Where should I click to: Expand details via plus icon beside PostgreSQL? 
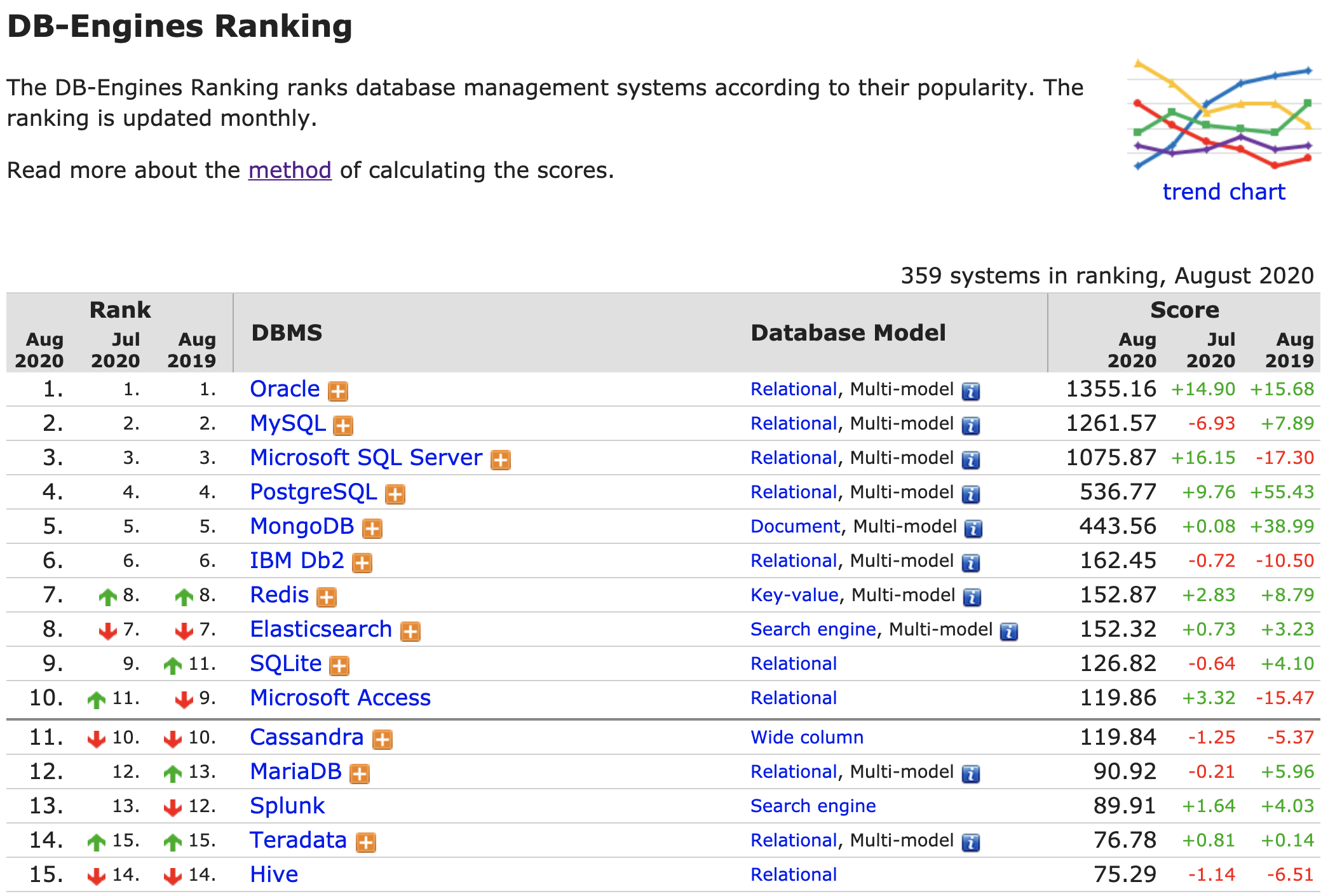click(395, 494)
